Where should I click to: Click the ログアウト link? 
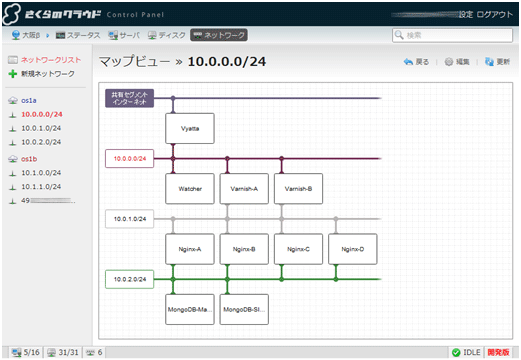pos(495,14)
